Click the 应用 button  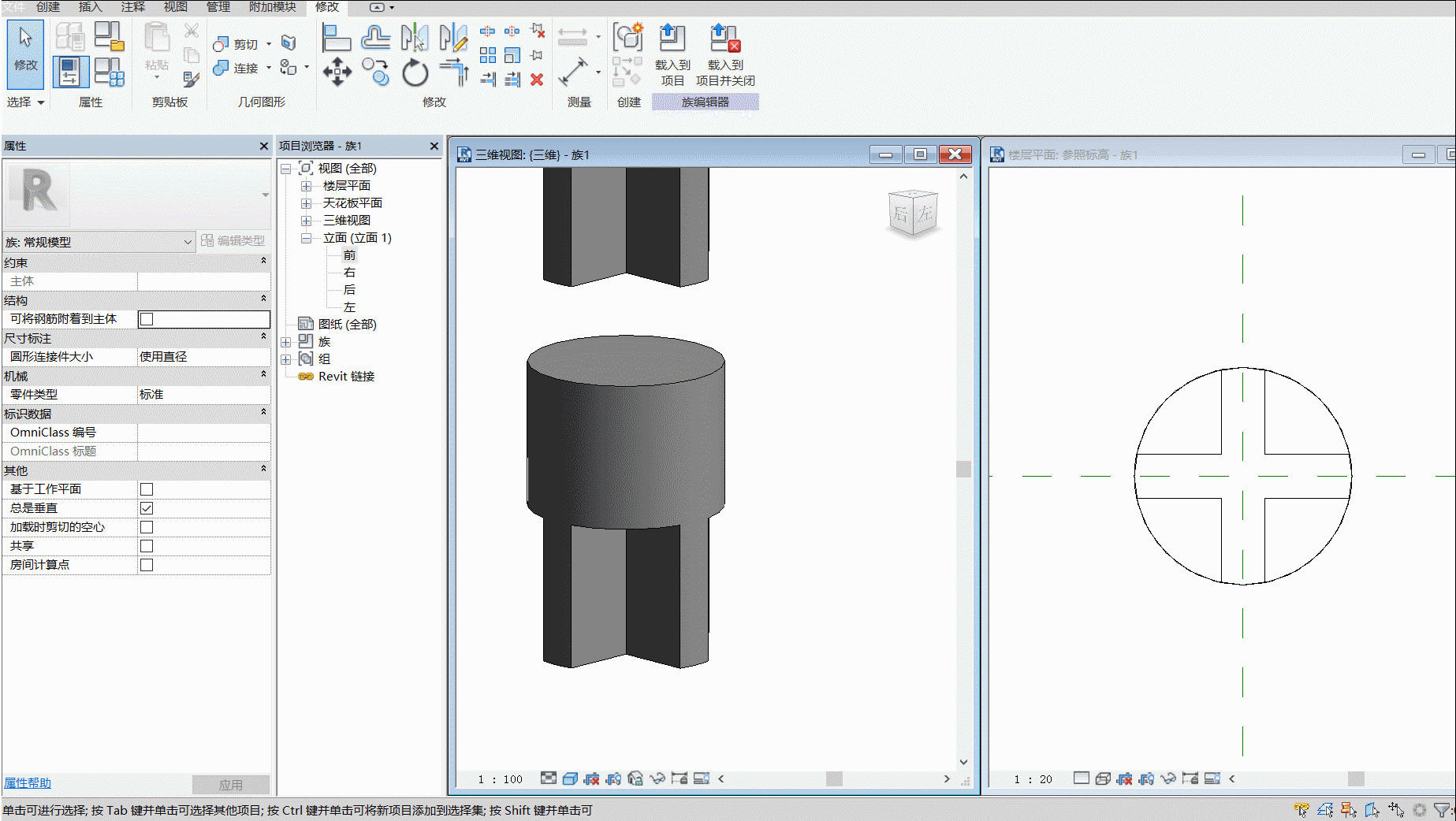[x=231, y=785]
